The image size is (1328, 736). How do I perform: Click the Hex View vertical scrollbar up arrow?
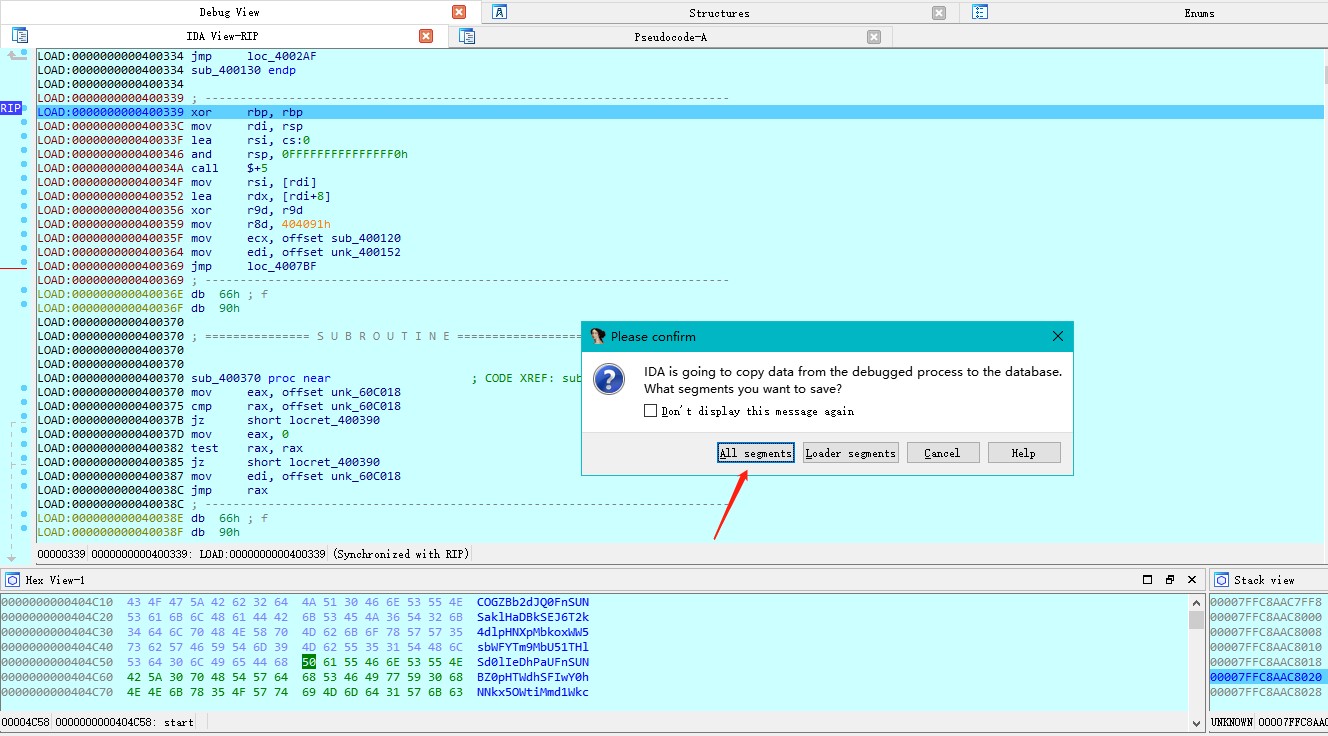point(1196,603)
